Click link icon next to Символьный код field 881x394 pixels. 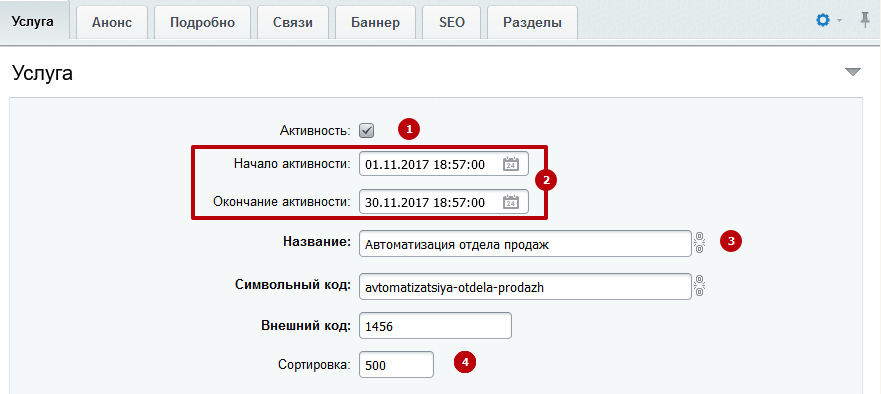coord(700,286)
